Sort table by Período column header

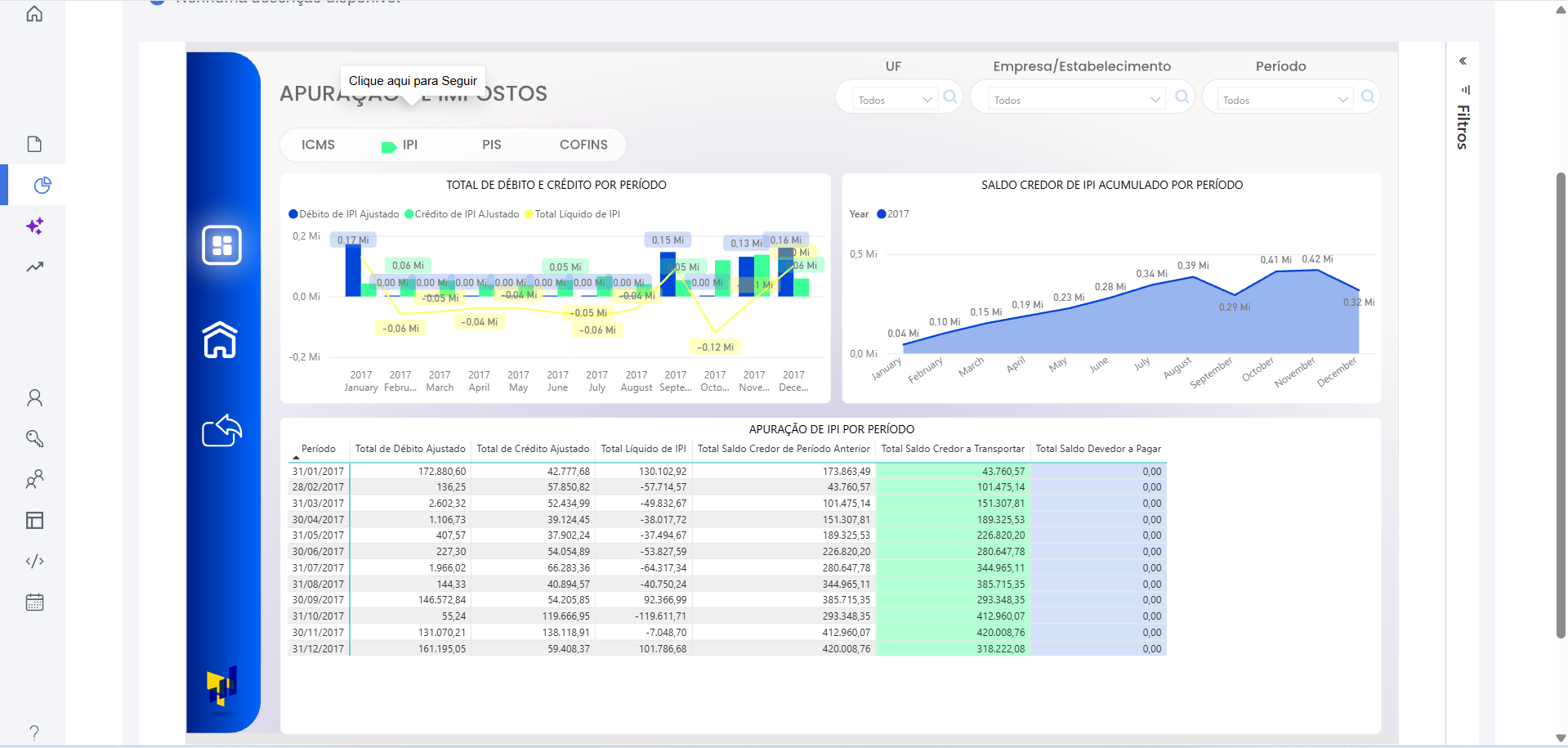coord(318,449)
